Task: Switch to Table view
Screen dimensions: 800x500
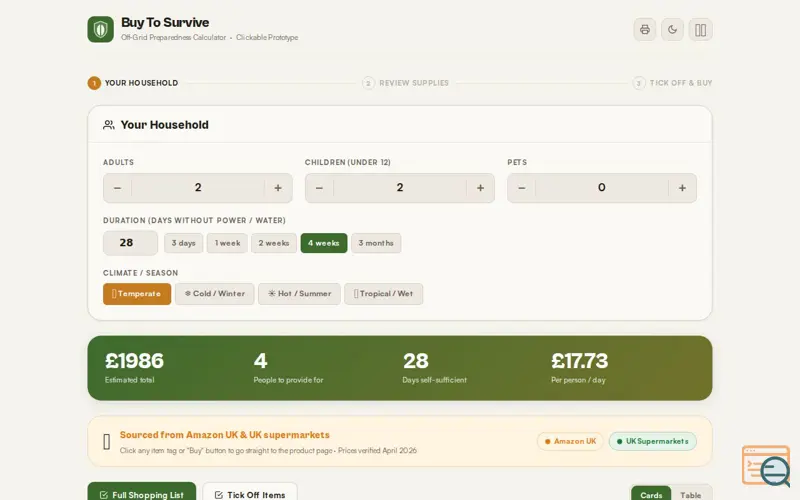Action: [x=691, y=495]
